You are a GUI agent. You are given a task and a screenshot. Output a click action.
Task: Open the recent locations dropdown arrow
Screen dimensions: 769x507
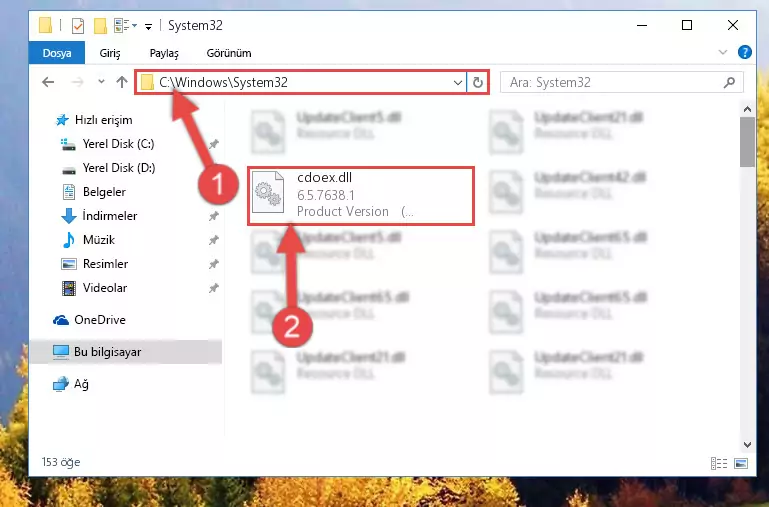(101, 82)
